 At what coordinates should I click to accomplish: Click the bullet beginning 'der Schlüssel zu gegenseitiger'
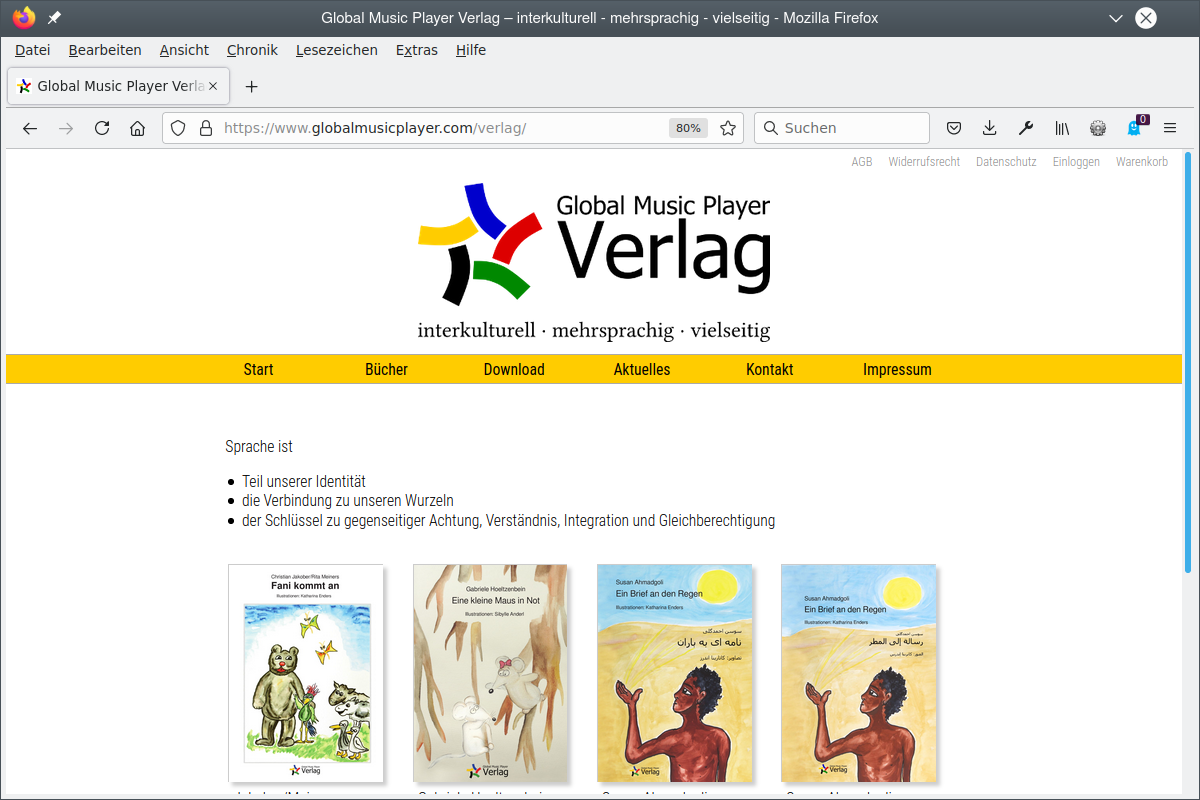click(508, 520)
